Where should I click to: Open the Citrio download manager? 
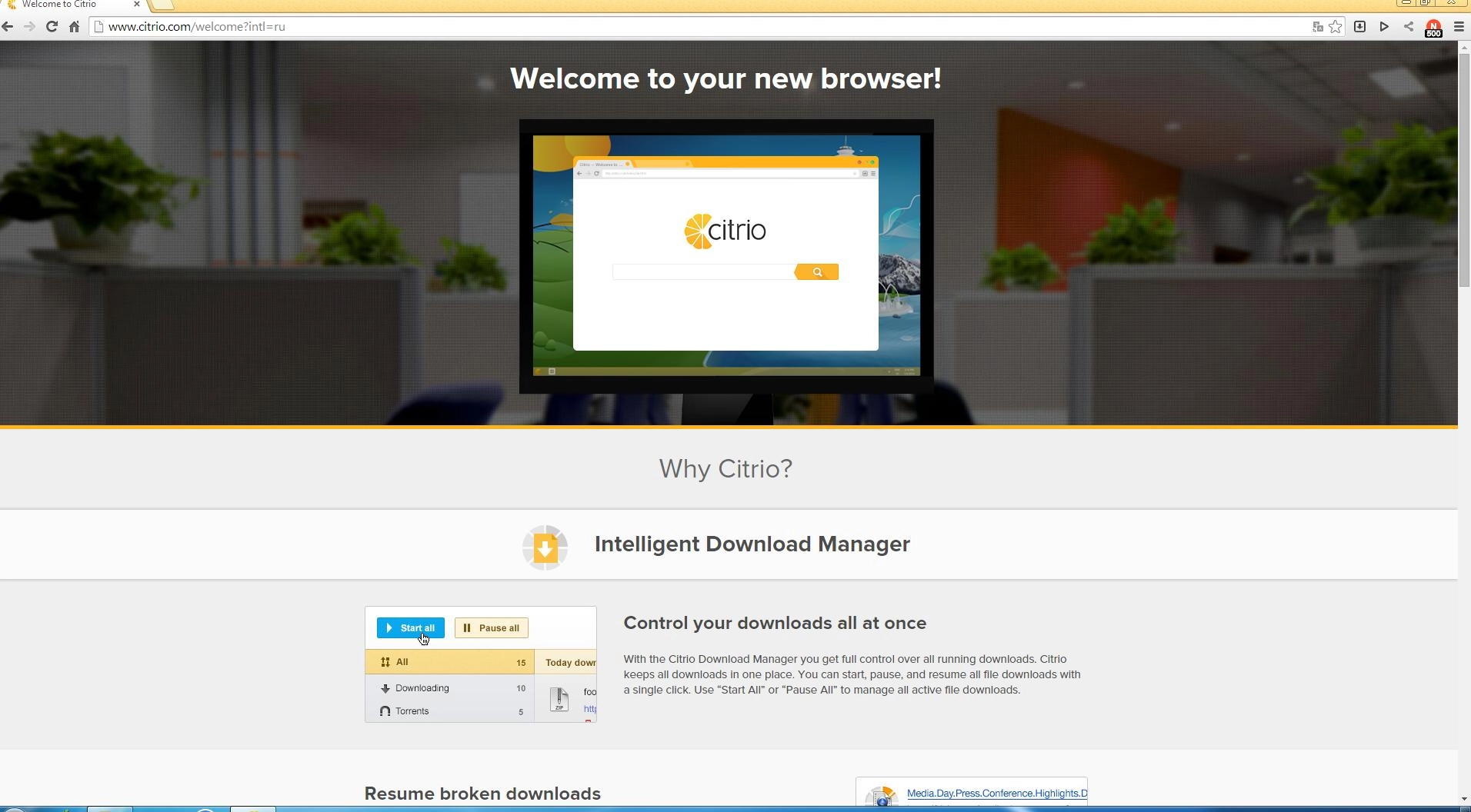tap(1359, 27)
